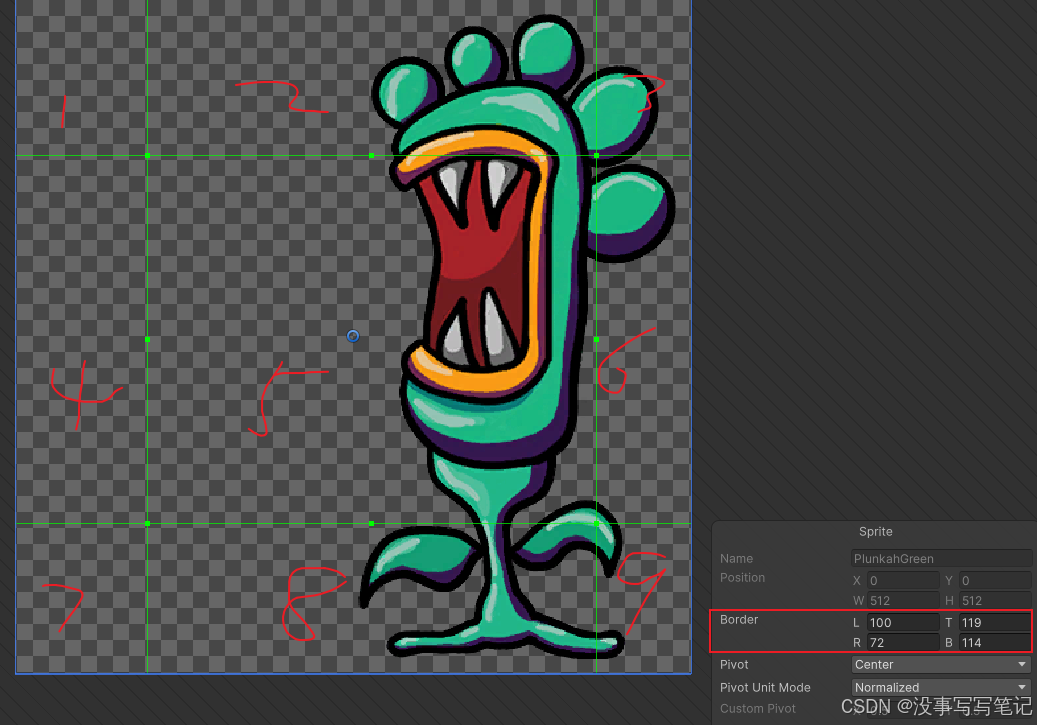Click the Position label
Viewport: 1037px width, 725px height.
coord(742,577)
